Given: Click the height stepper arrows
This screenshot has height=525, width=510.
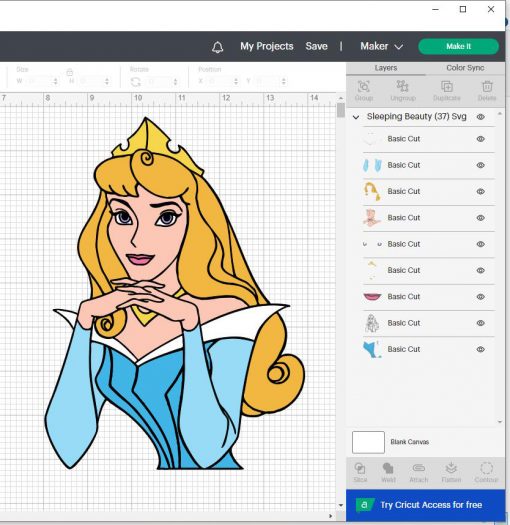Looking at the screenshot, I should (x=107, y=81).
